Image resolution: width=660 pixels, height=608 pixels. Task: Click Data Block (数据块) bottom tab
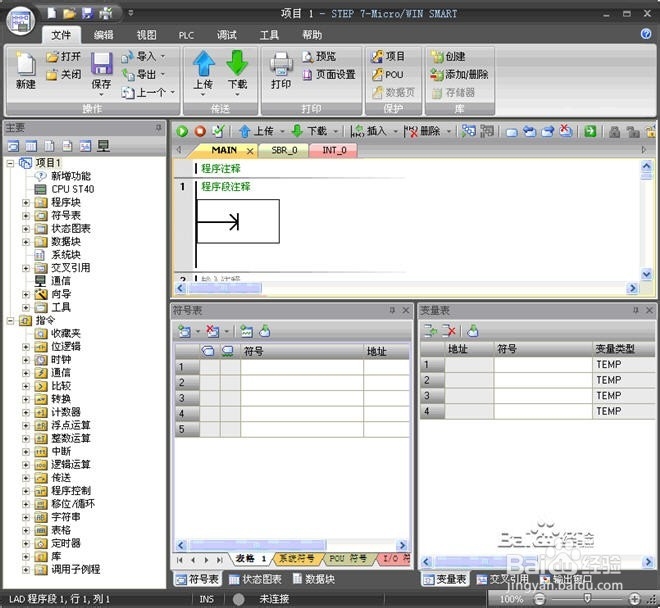(314, 579)
